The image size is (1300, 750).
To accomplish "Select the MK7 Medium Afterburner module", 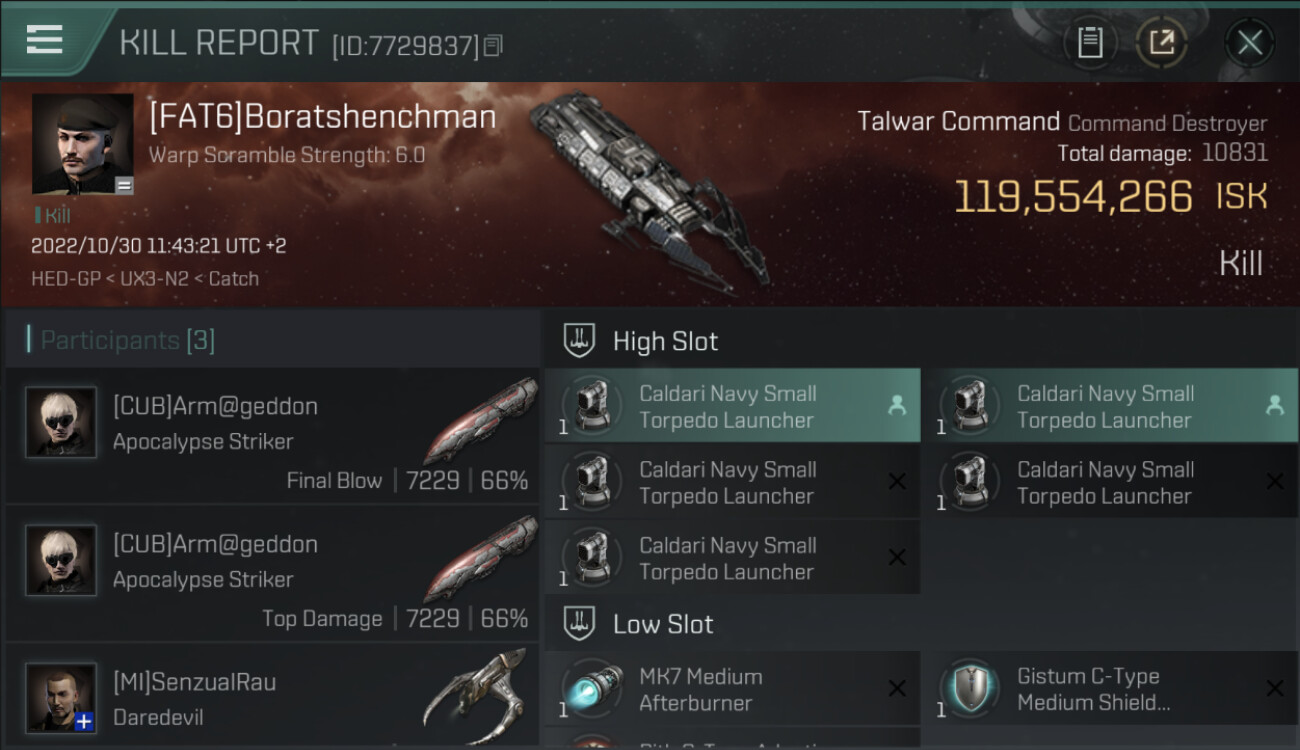I will [x=731, y=689].
